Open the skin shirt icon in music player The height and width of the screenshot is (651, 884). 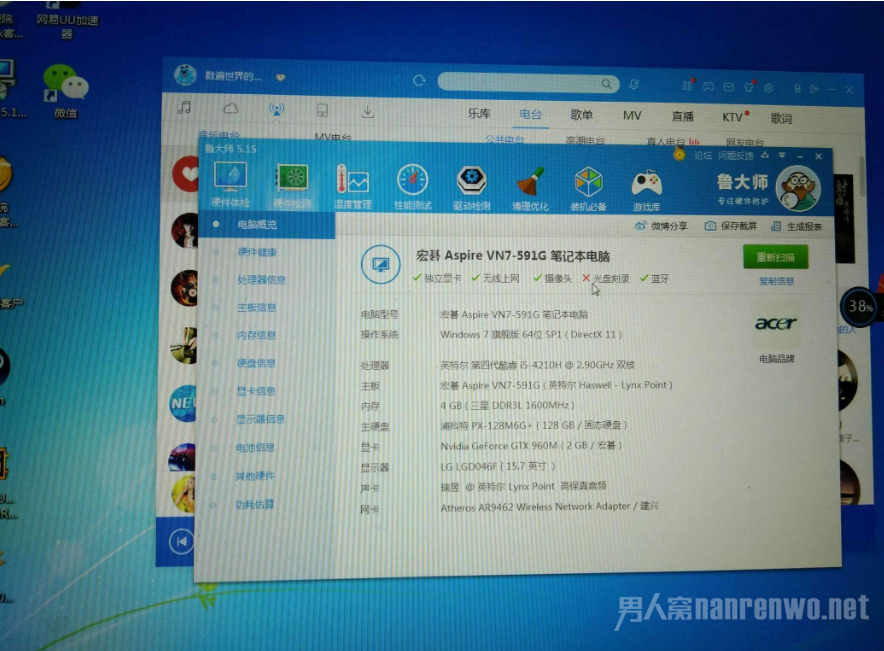(x=749, y=87)
